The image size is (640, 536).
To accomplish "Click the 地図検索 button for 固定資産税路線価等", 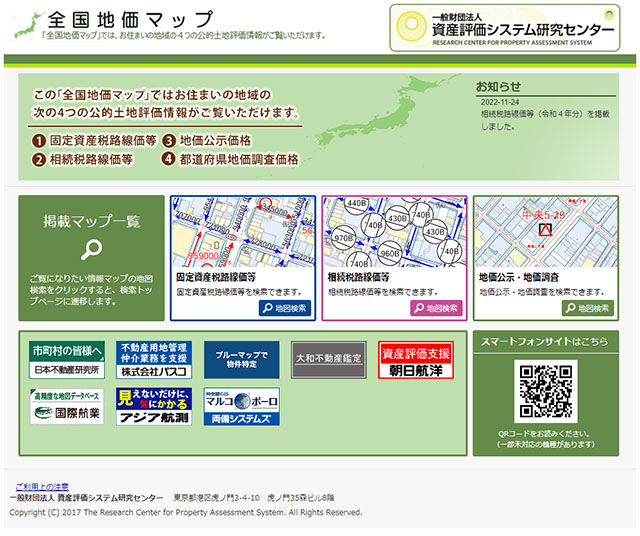I will coord(284,309).
